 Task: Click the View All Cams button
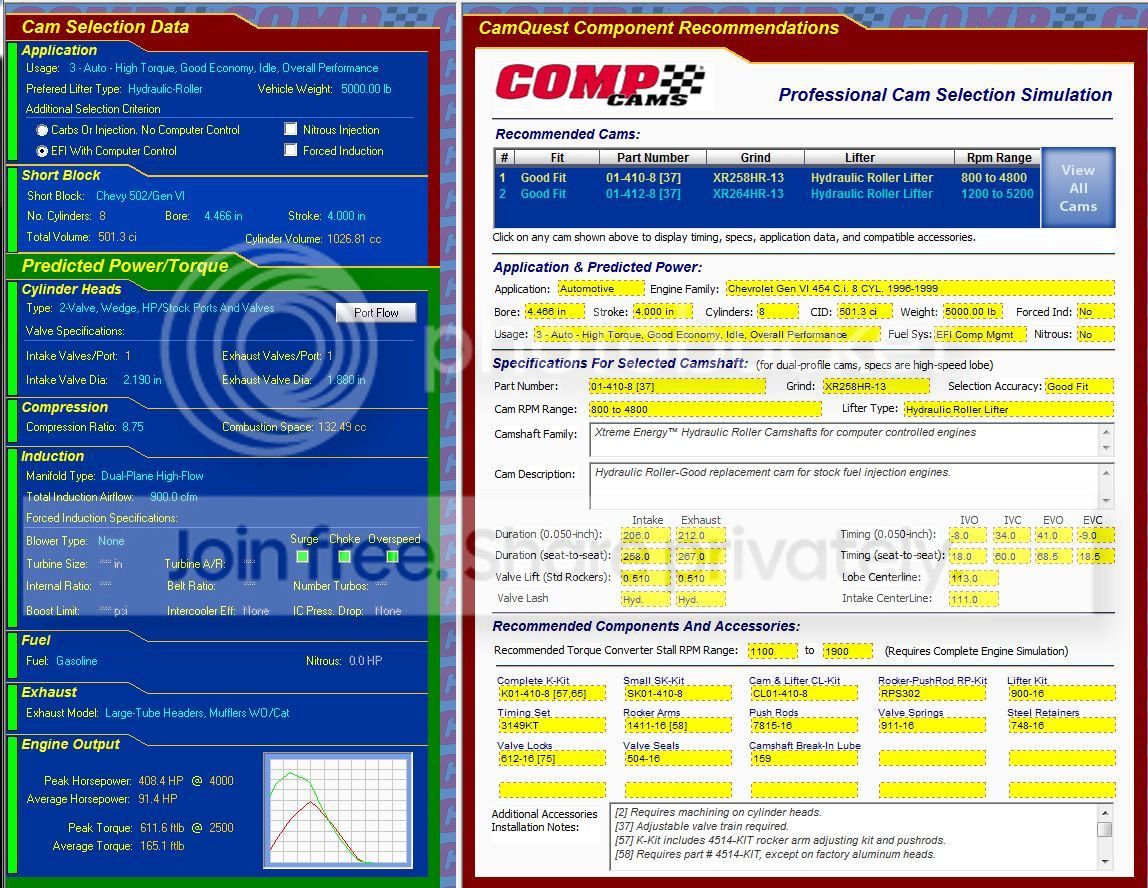pyautogui.click(x=1078, y=188)
